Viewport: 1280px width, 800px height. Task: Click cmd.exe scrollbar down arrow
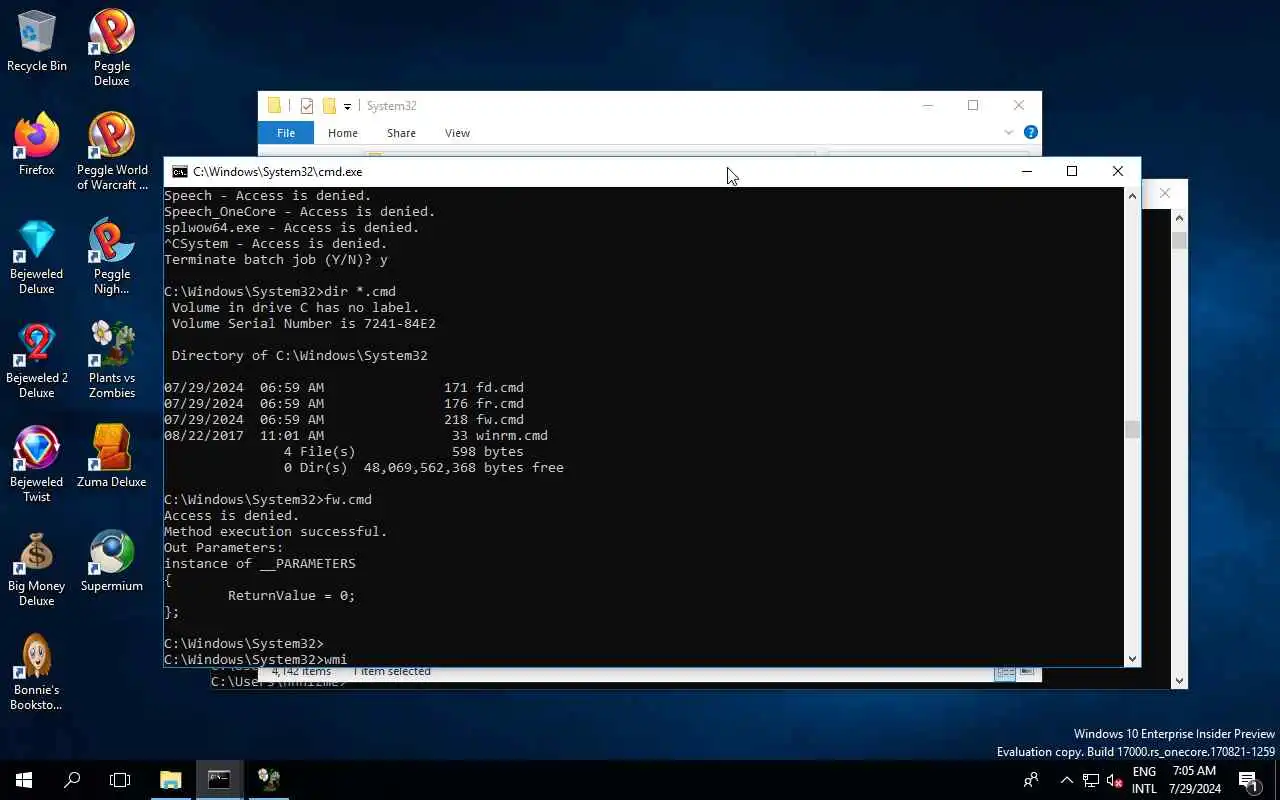point(1132,658)
